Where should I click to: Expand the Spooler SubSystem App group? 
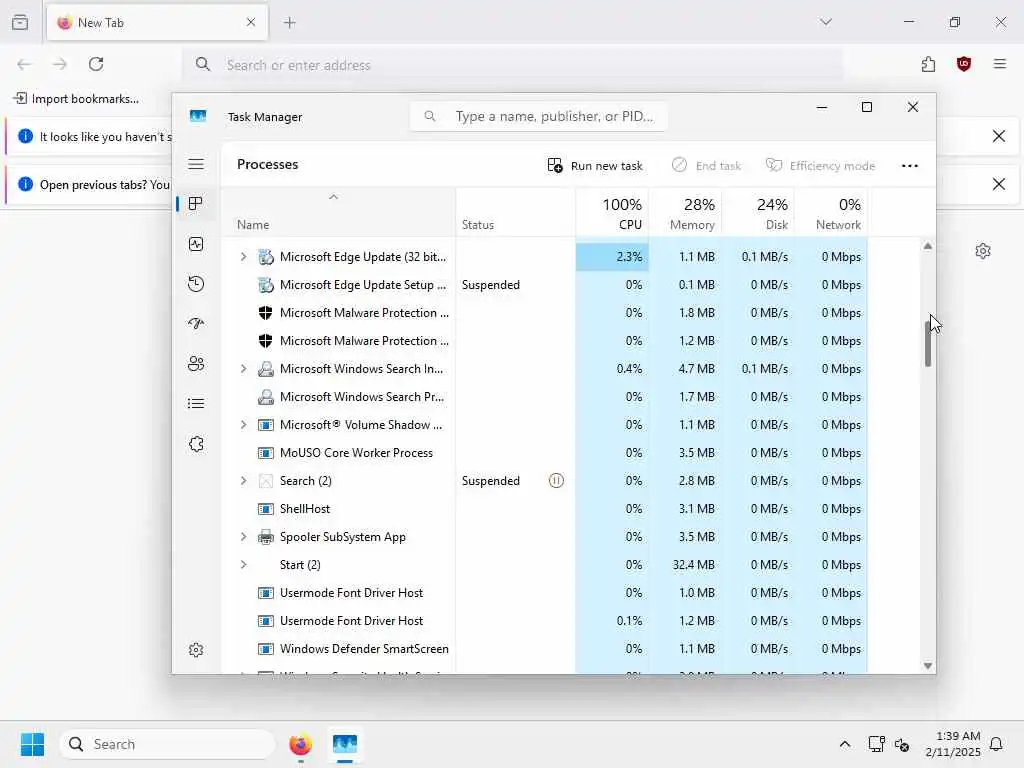click(x=243, y=537)
